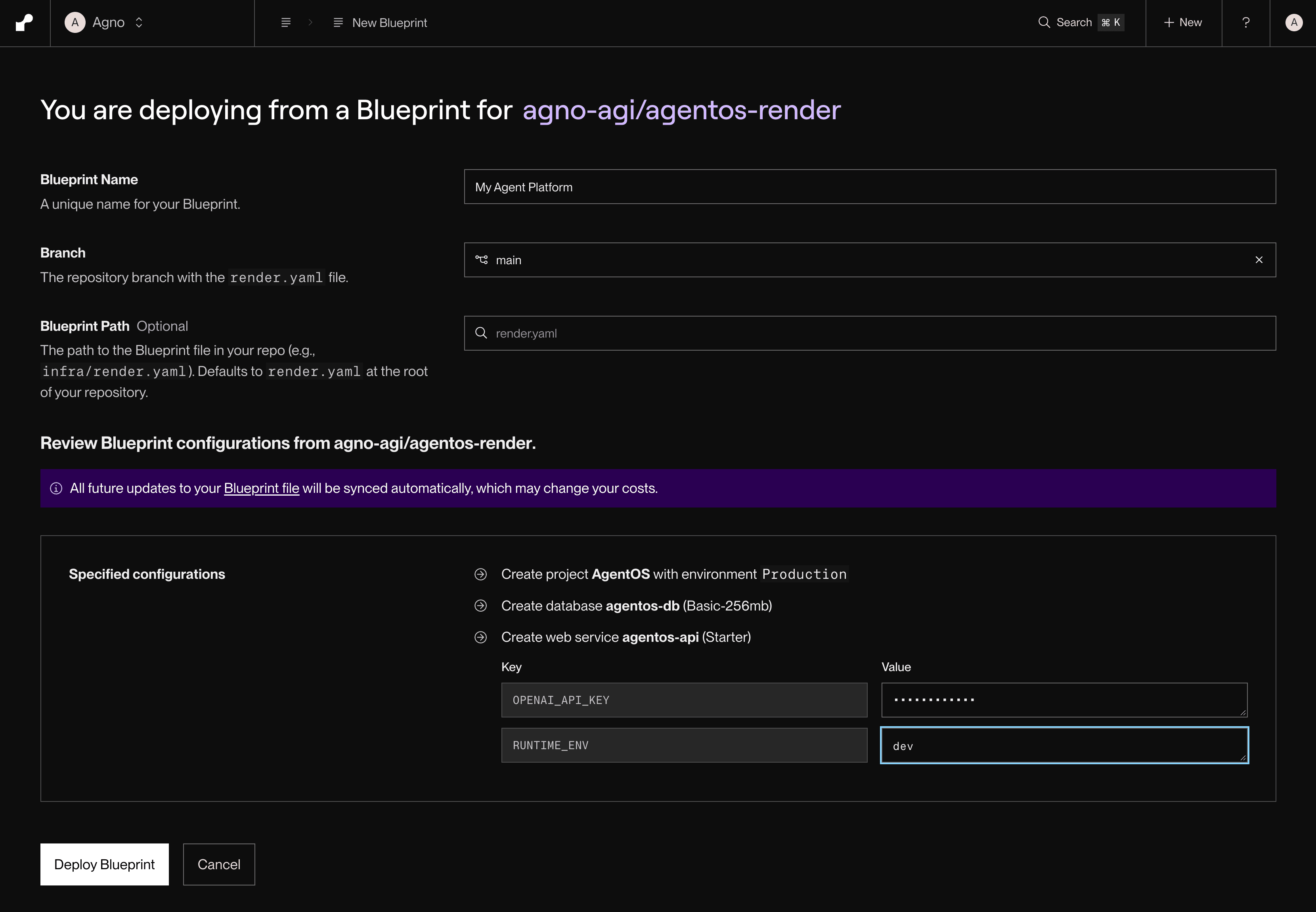Click the RUNTIME_ENV key field
1316x912 pixels.
coord(684,745)
